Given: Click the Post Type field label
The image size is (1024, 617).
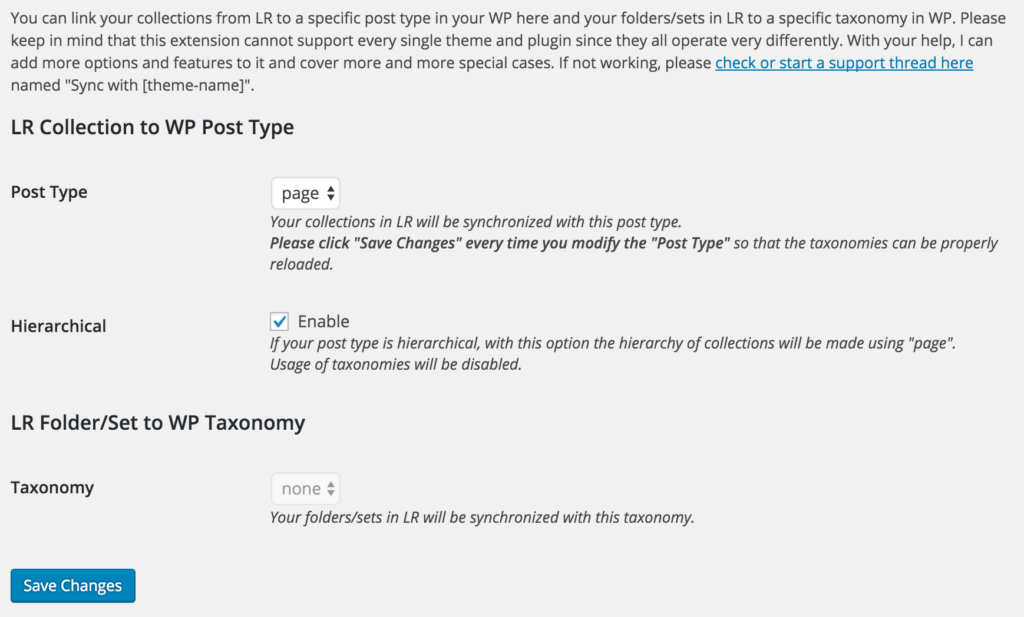Looking at the screenshot, I should (49, 192).
